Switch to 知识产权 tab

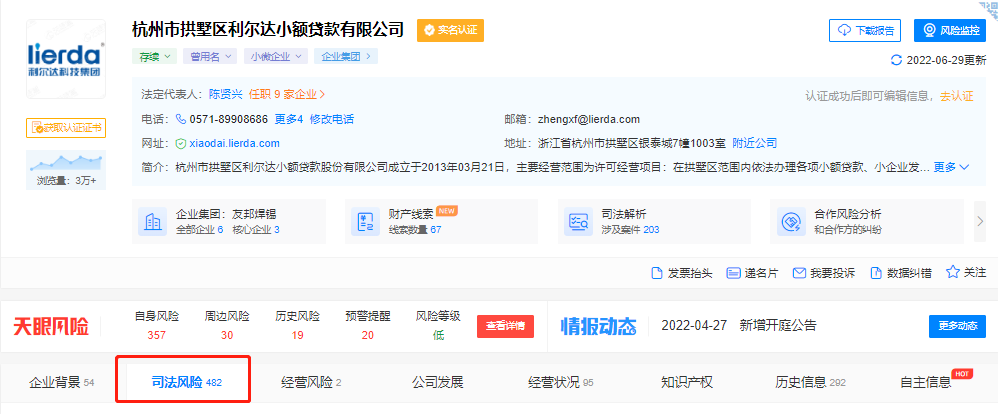coord(687,383)
